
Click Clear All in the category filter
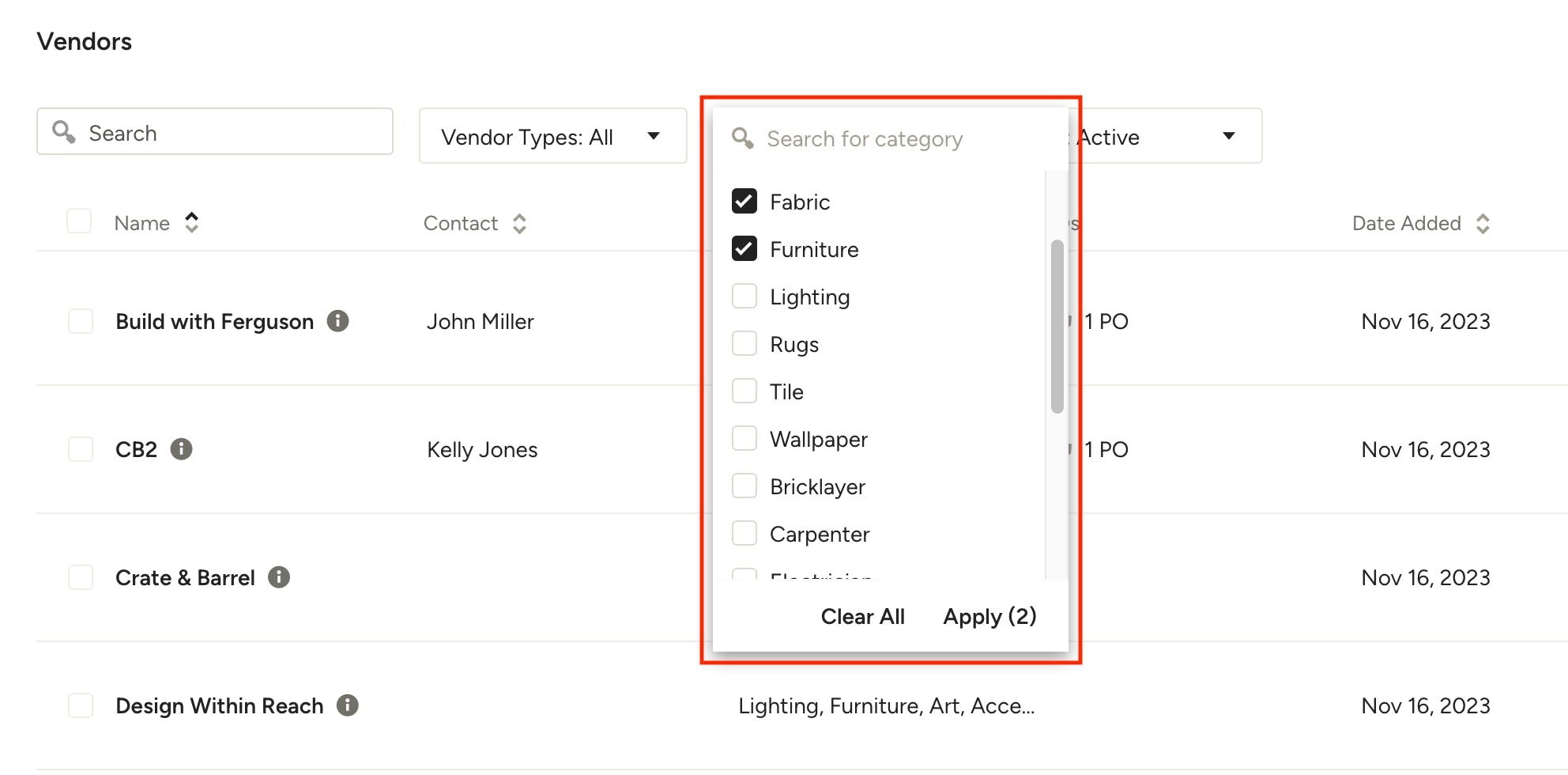[x=862, y=616]
